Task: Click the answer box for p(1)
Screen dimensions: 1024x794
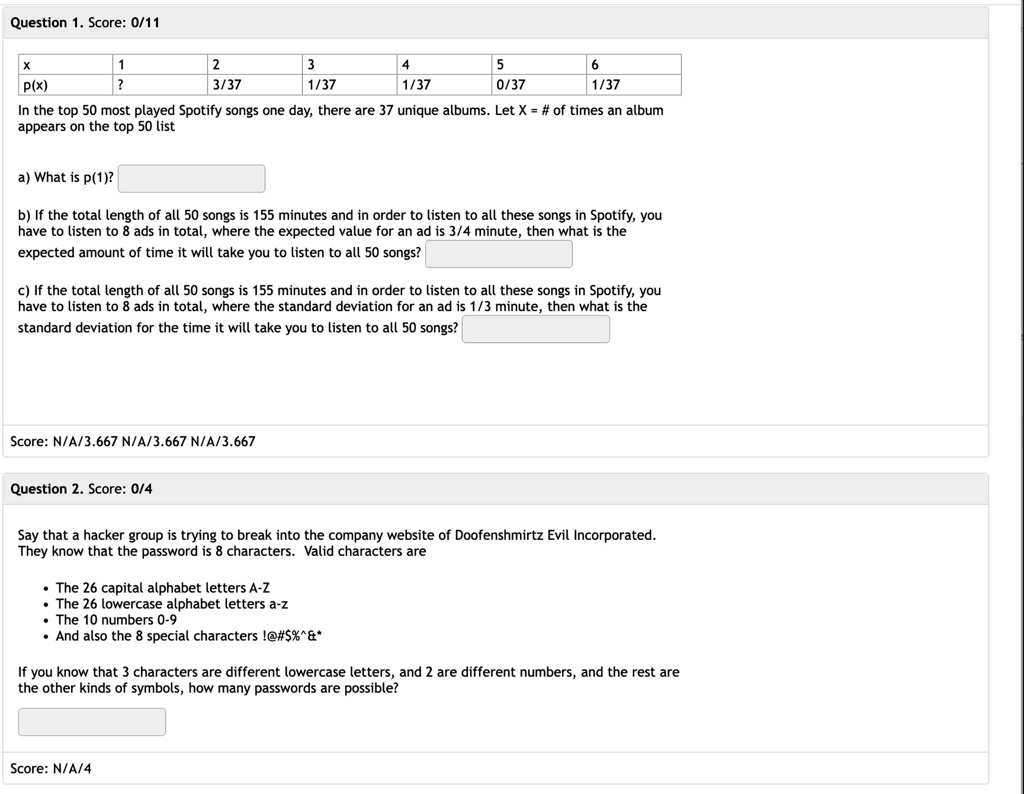Action: [x=191, y=178]
